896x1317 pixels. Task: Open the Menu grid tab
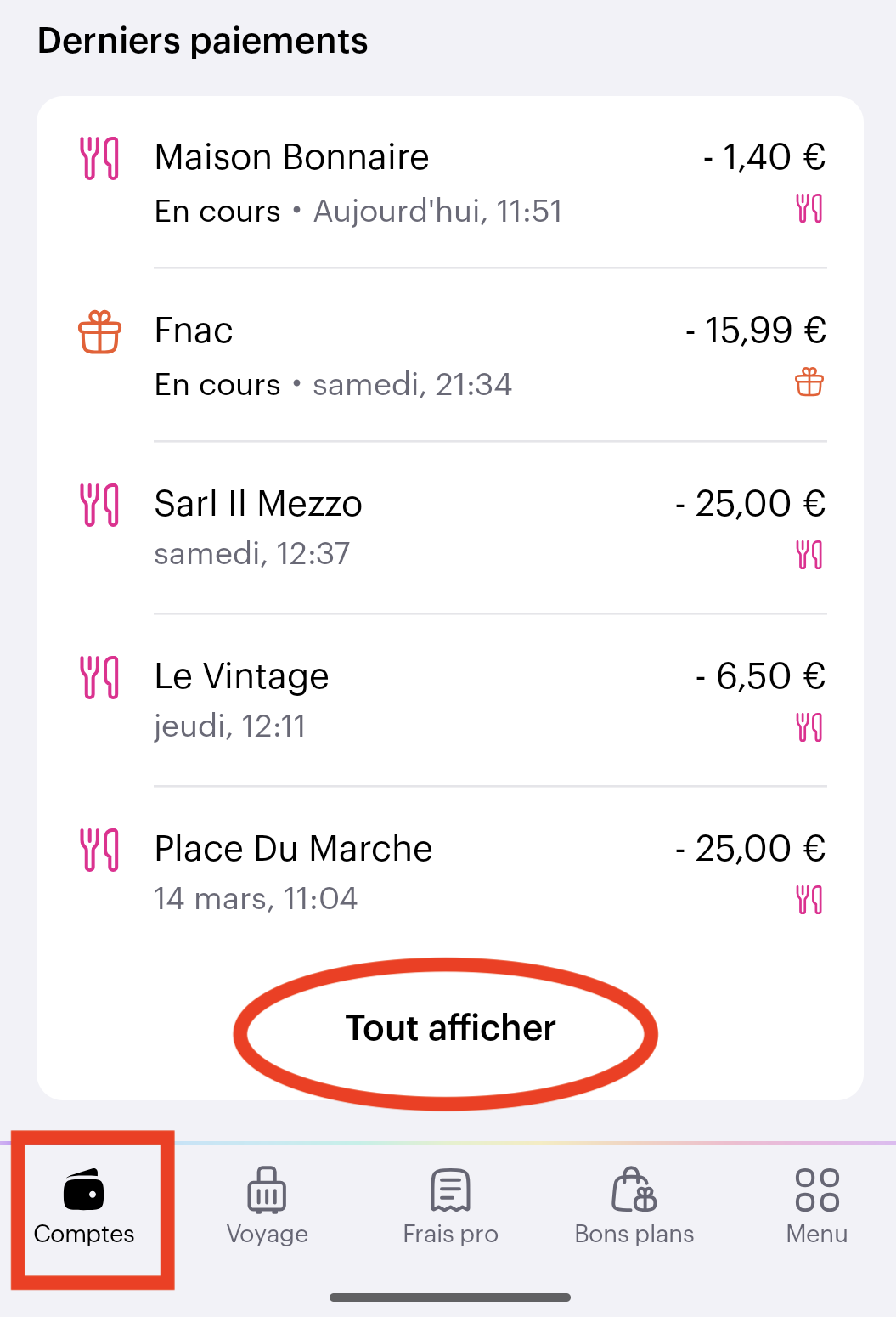816,1207
